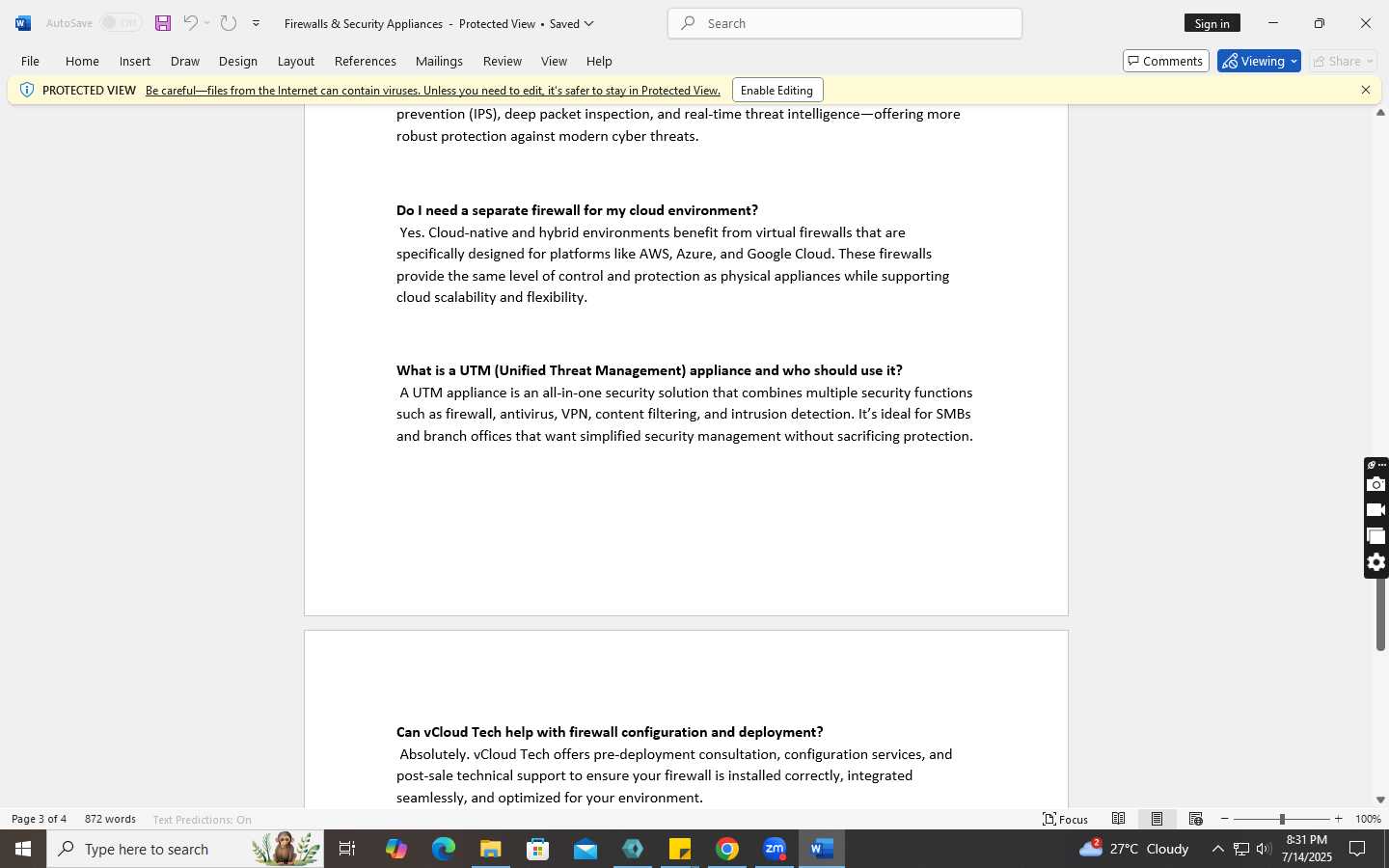This screenshot has height=868, width=1389.
Task: Open Zoom from the taskbar
Action: (x=775, y=849)
